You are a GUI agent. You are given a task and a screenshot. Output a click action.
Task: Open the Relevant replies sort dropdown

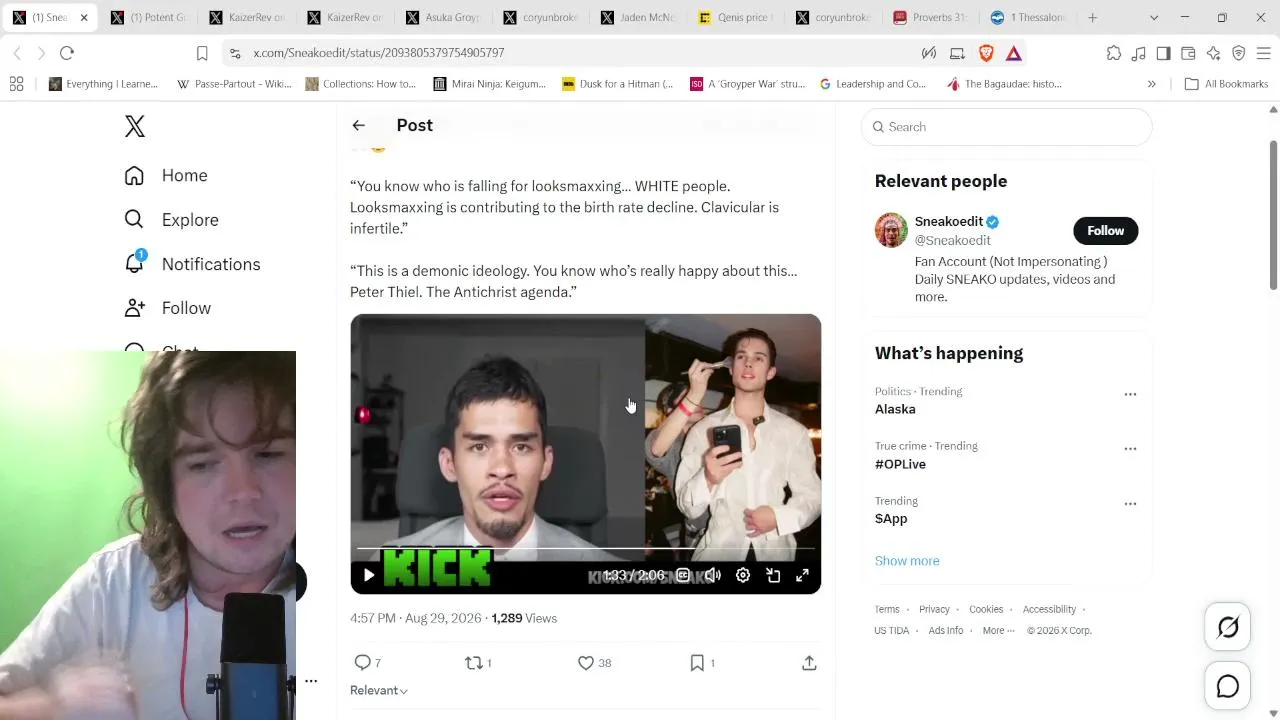pyautogui.click(x=379, y=690)
